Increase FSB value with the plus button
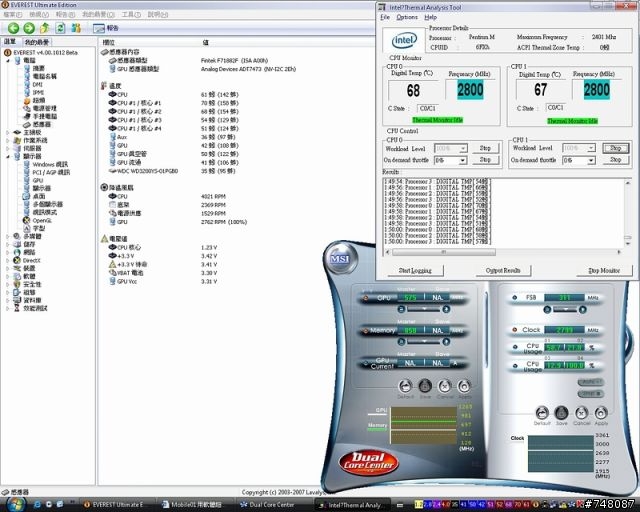 click(582, 310)
